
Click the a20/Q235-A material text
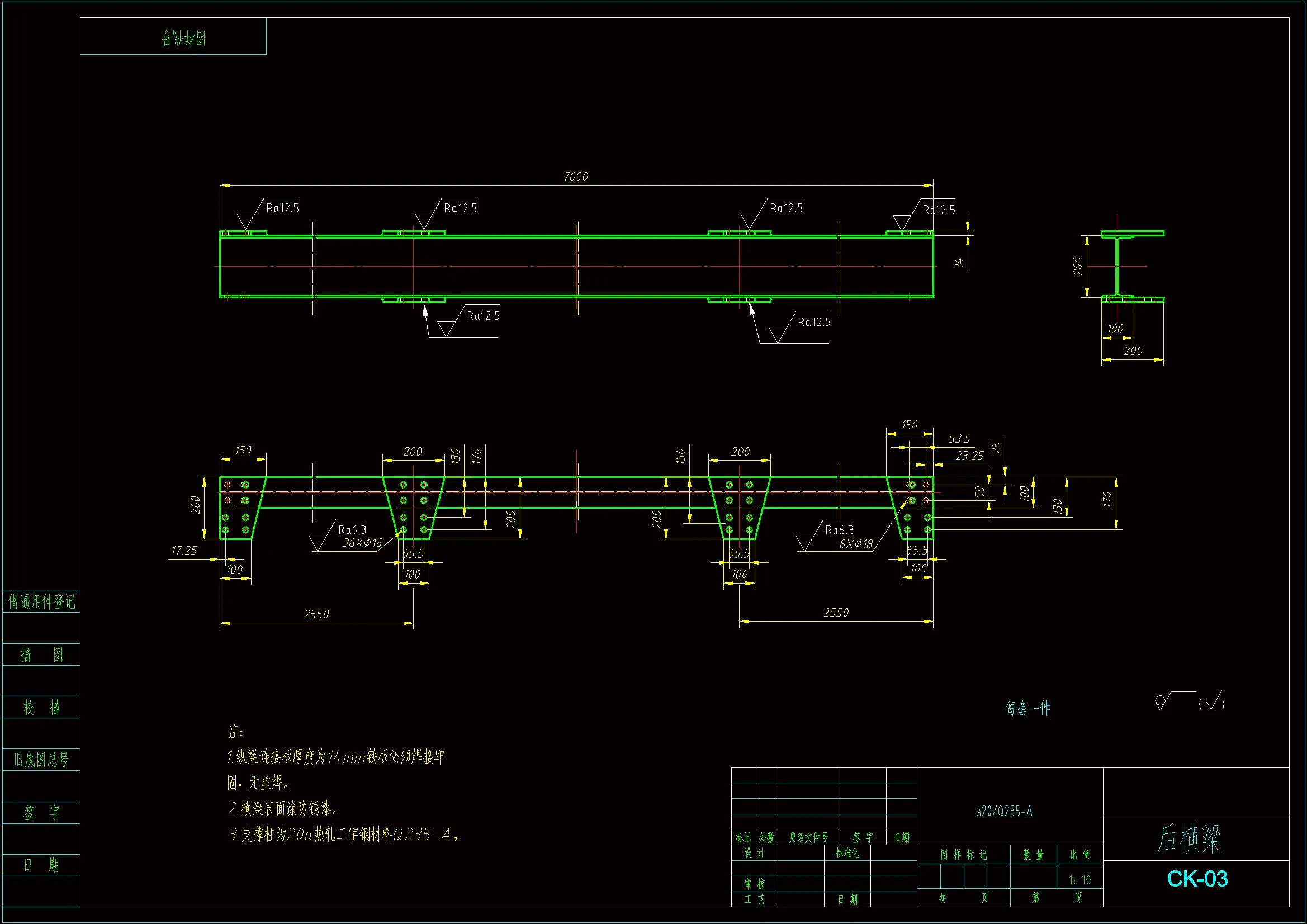coord(1003,811)
